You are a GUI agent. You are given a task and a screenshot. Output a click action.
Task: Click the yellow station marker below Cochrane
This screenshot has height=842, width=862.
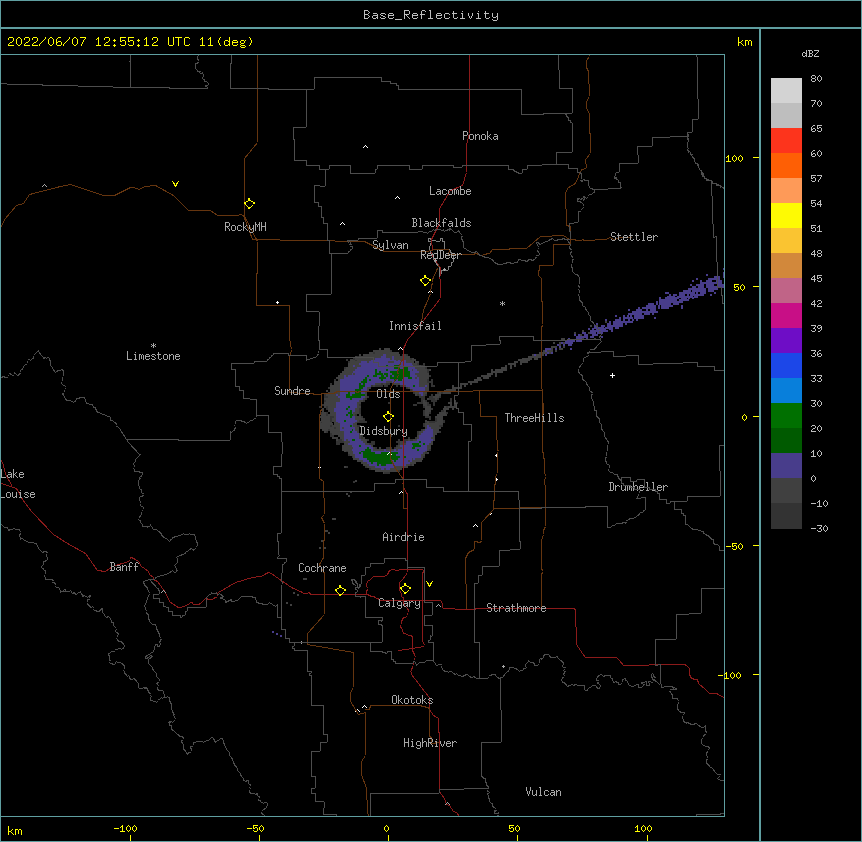340,590
